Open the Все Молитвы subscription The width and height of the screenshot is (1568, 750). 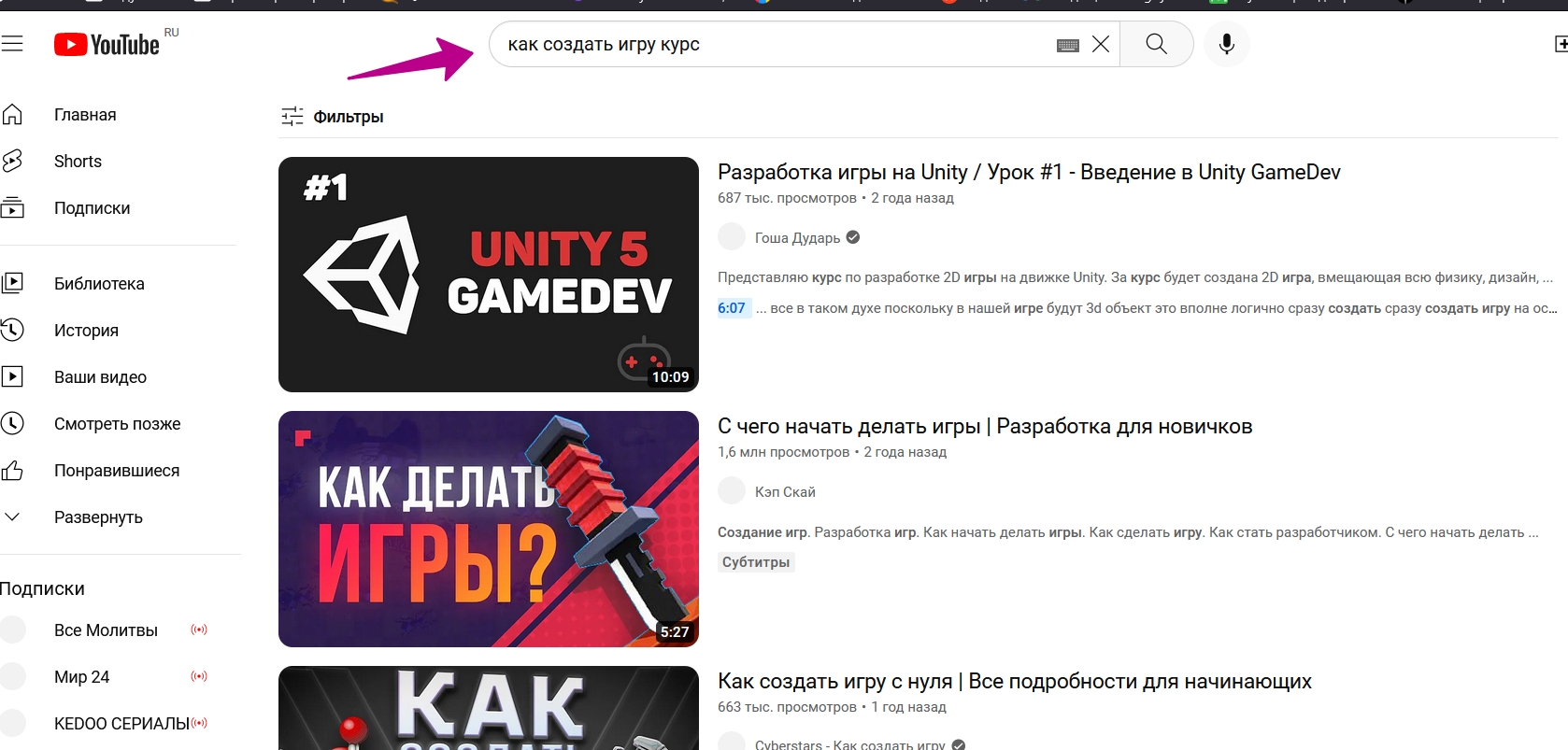(x=106, y=630)
